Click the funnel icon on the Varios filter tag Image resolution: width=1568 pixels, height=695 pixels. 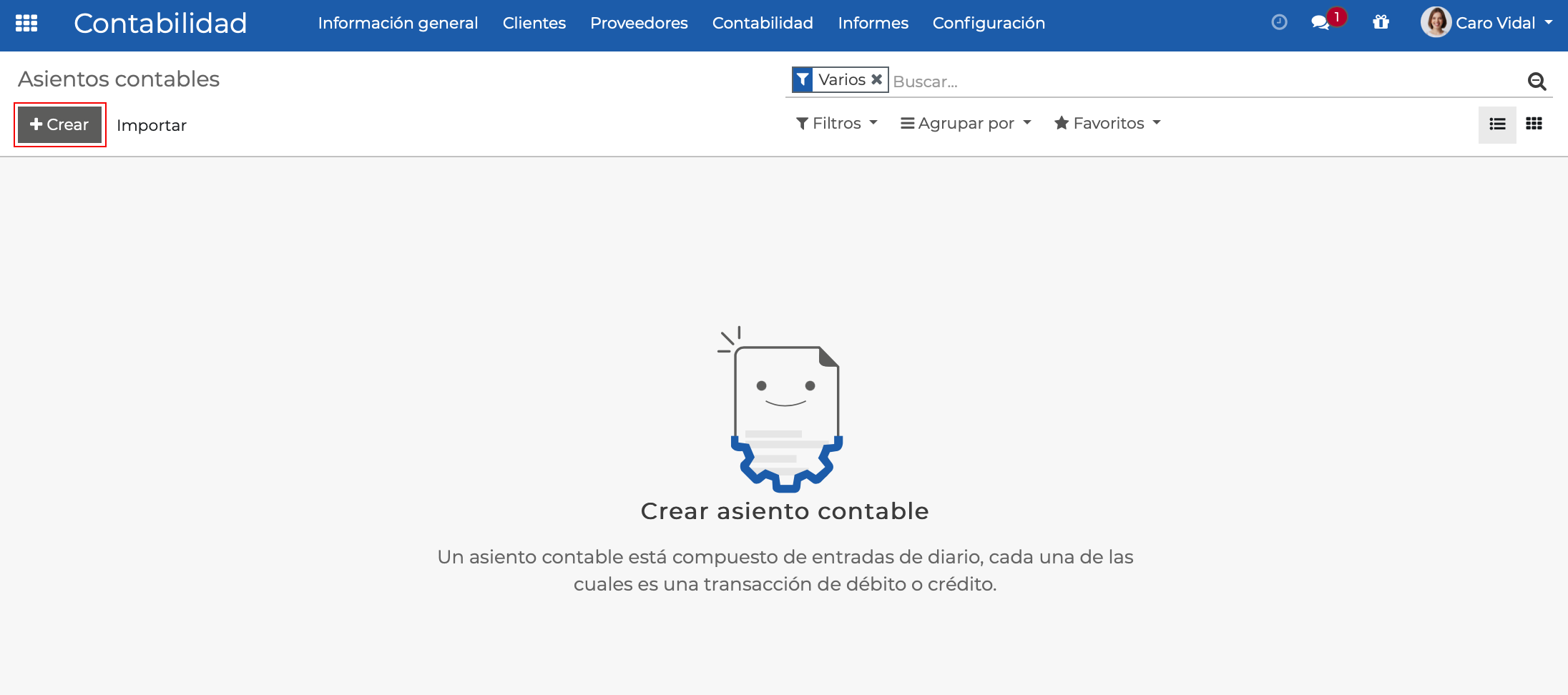(803, 79)
